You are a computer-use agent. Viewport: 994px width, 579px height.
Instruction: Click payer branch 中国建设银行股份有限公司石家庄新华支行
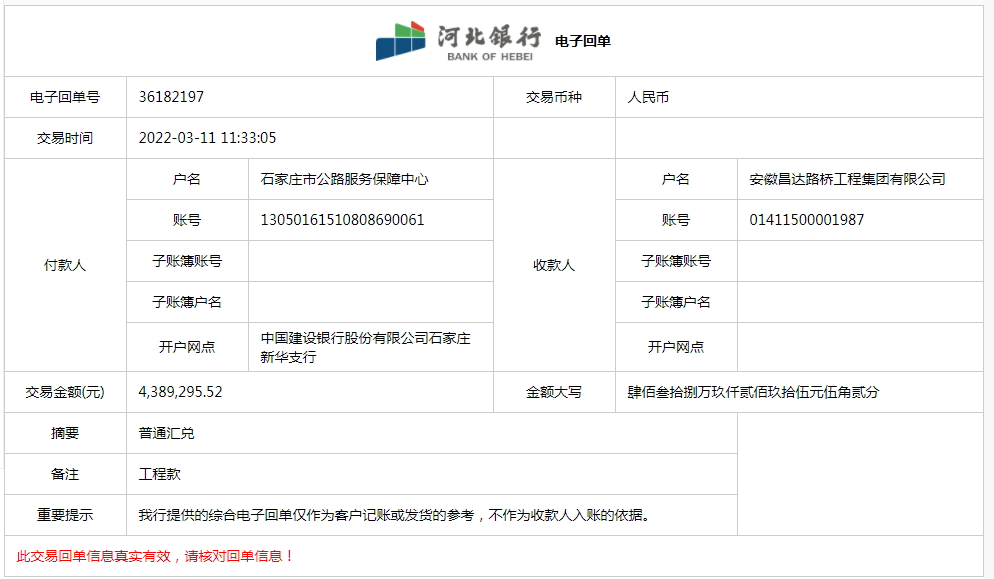[x=365, y=347]
